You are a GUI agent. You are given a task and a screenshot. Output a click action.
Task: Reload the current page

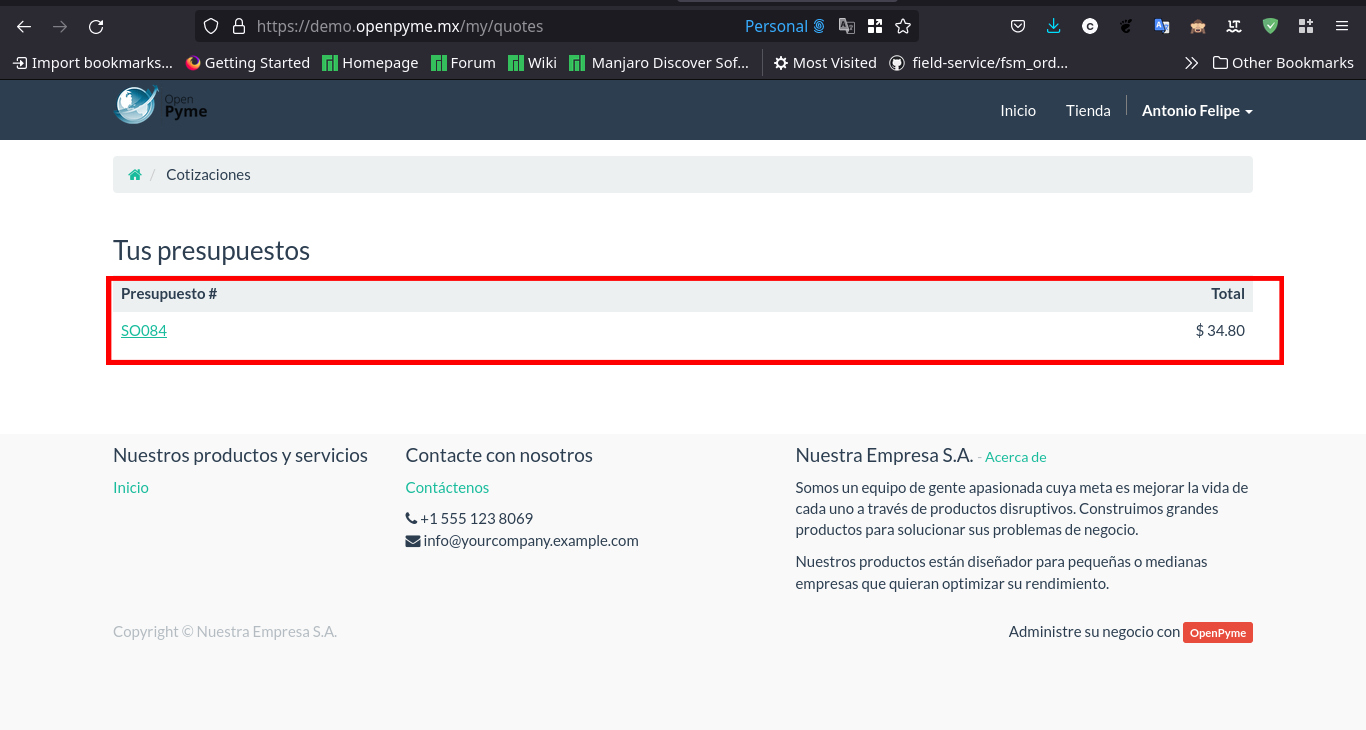96,27
